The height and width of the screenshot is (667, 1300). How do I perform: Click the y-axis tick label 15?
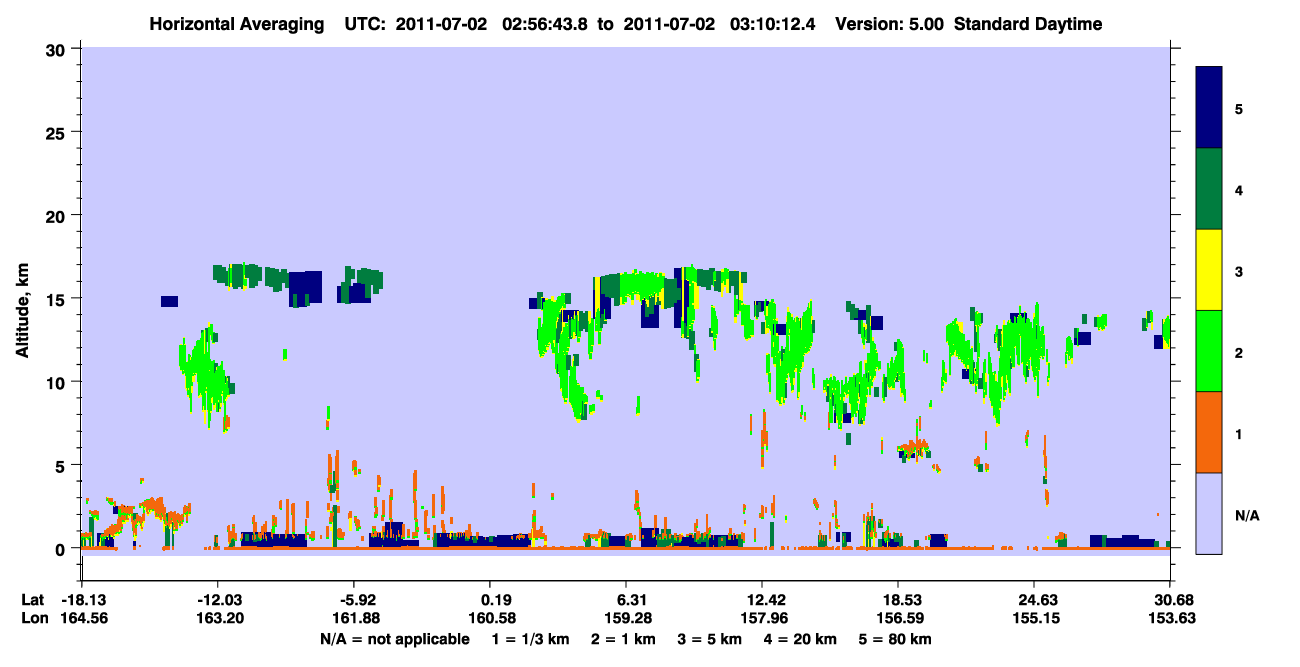coord(58,299)
